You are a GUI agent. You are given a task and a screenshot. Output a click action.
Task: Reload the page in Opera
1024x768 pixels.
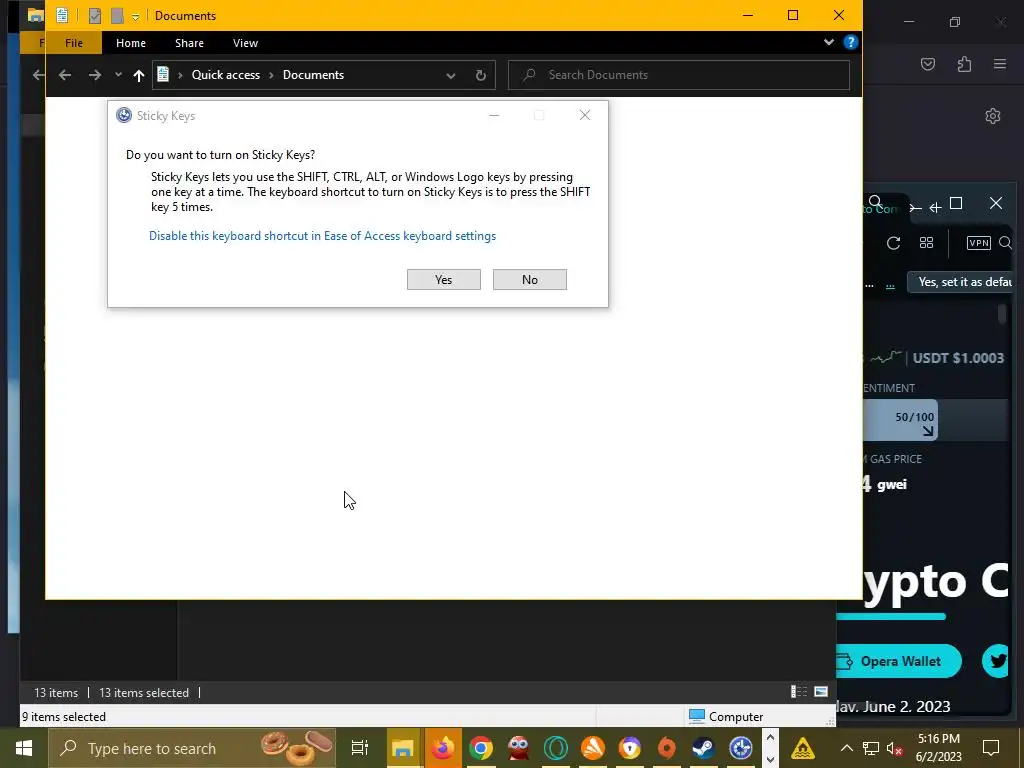pyautogui.click(x=893, y=243)
